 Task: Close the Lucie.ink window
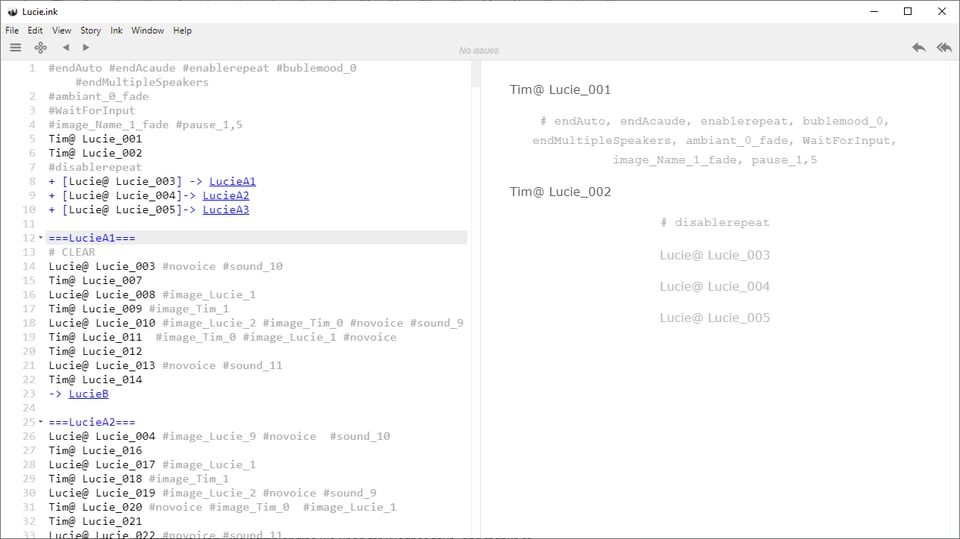(942, 12)
